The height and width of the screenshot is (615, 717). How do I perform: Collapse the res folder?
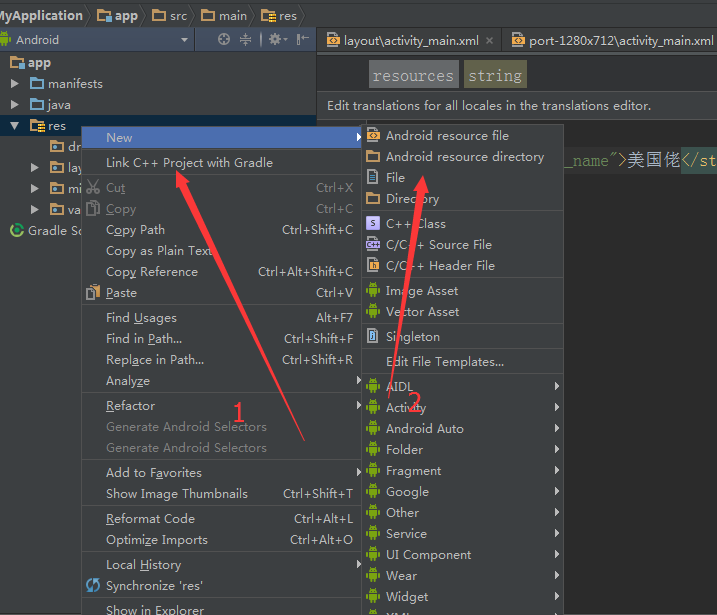(x=15, y=125)
